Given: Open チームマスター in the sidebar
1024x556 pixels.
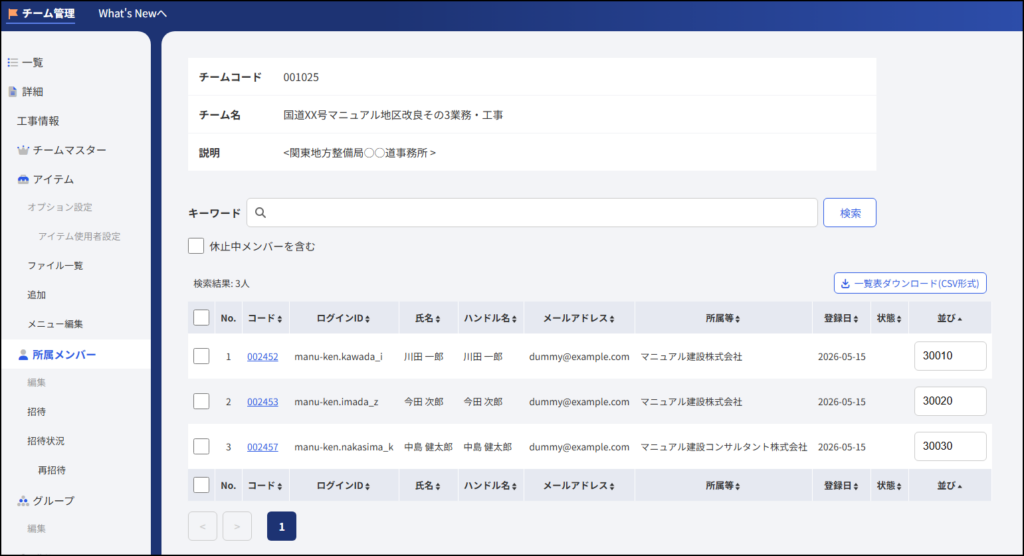Looking at the screenshot, I should [69, 150].
